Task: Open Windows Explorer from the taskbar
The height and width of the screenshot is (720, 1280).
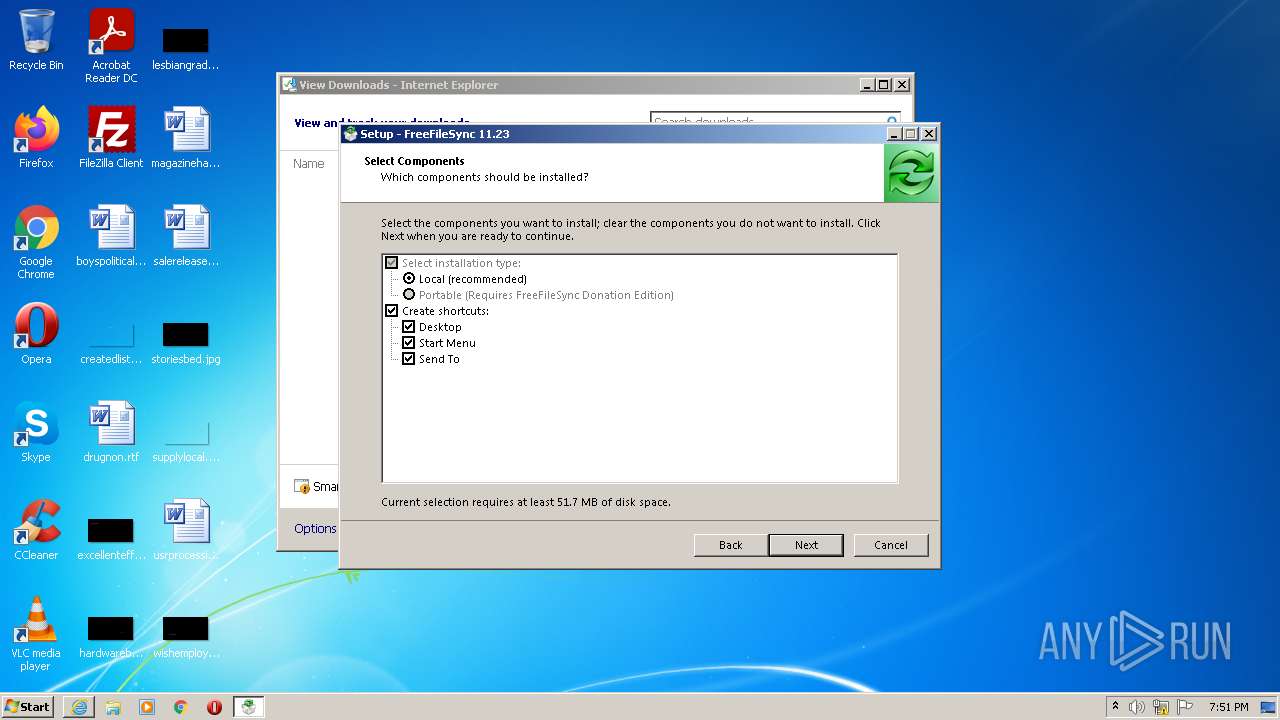Action: pyautogui.click(x=113, y=707)
